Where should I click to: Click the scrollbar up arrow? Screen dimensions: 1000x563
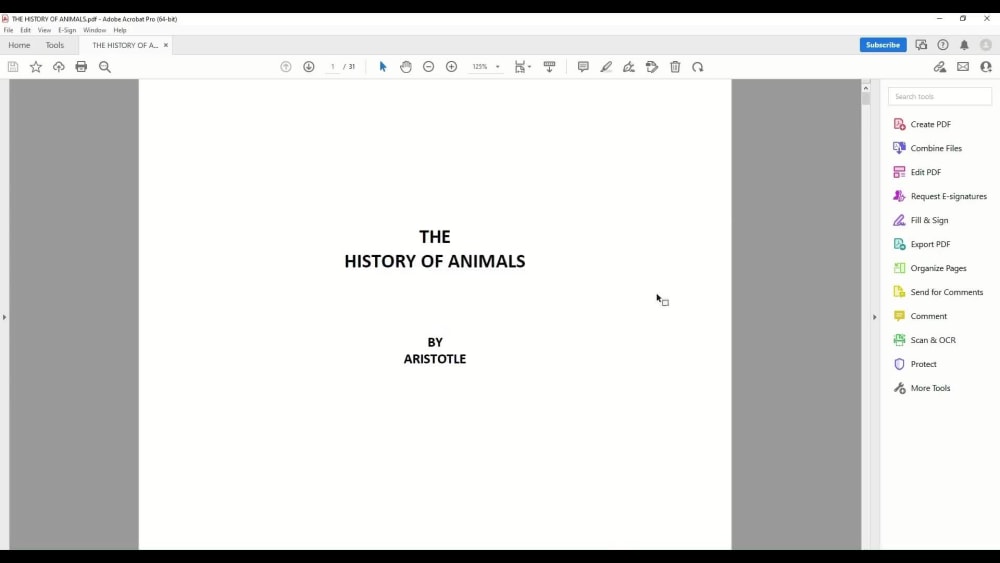click(865, 87)
